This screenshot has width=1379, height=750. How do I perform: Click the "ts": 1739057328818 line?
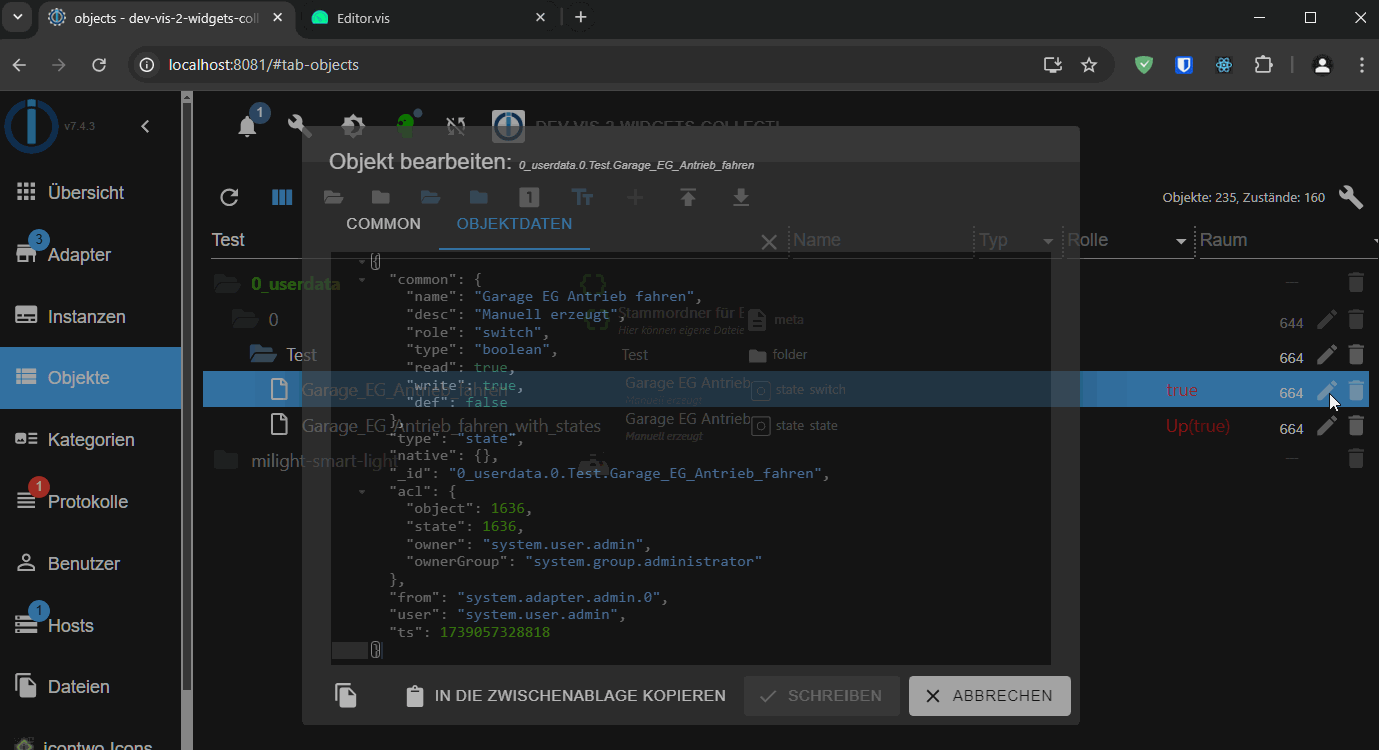(469, 633)
